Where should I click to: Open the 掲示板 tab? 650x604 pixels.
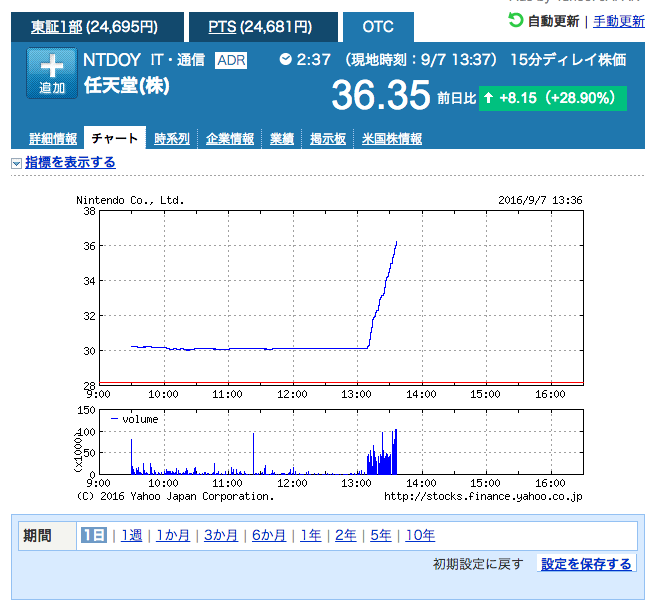327,138
